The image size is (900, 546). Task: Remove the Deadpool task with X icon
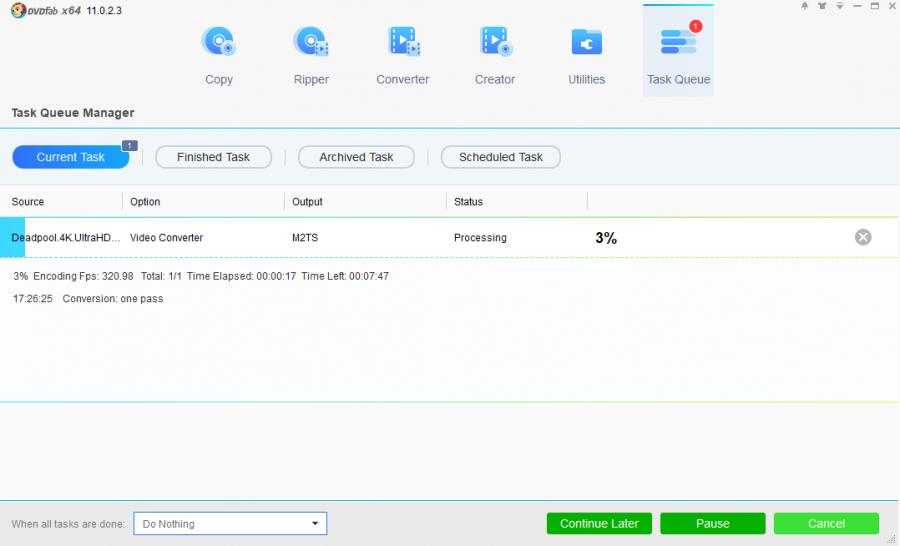click(863, 237)
